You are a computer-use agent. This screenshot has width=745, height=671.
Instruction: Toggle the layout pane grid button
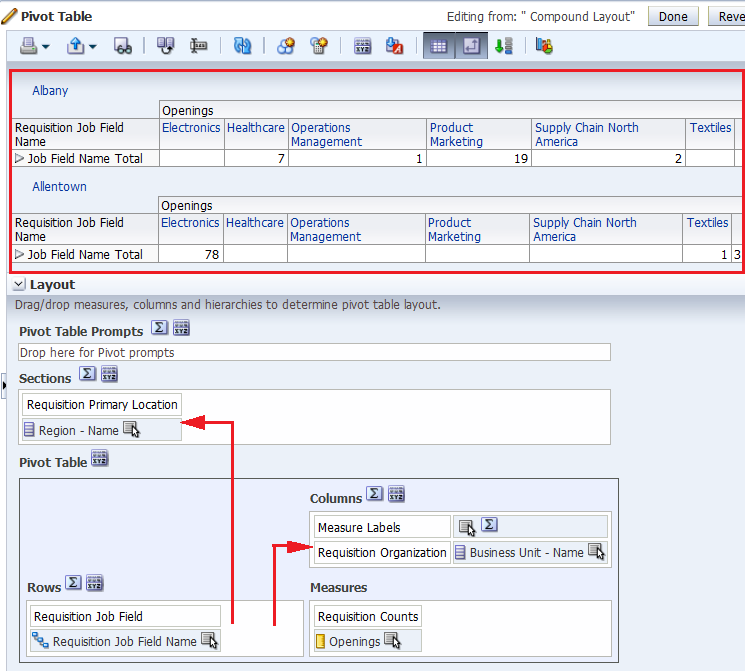pyautogui.click(x=439, y=46)
